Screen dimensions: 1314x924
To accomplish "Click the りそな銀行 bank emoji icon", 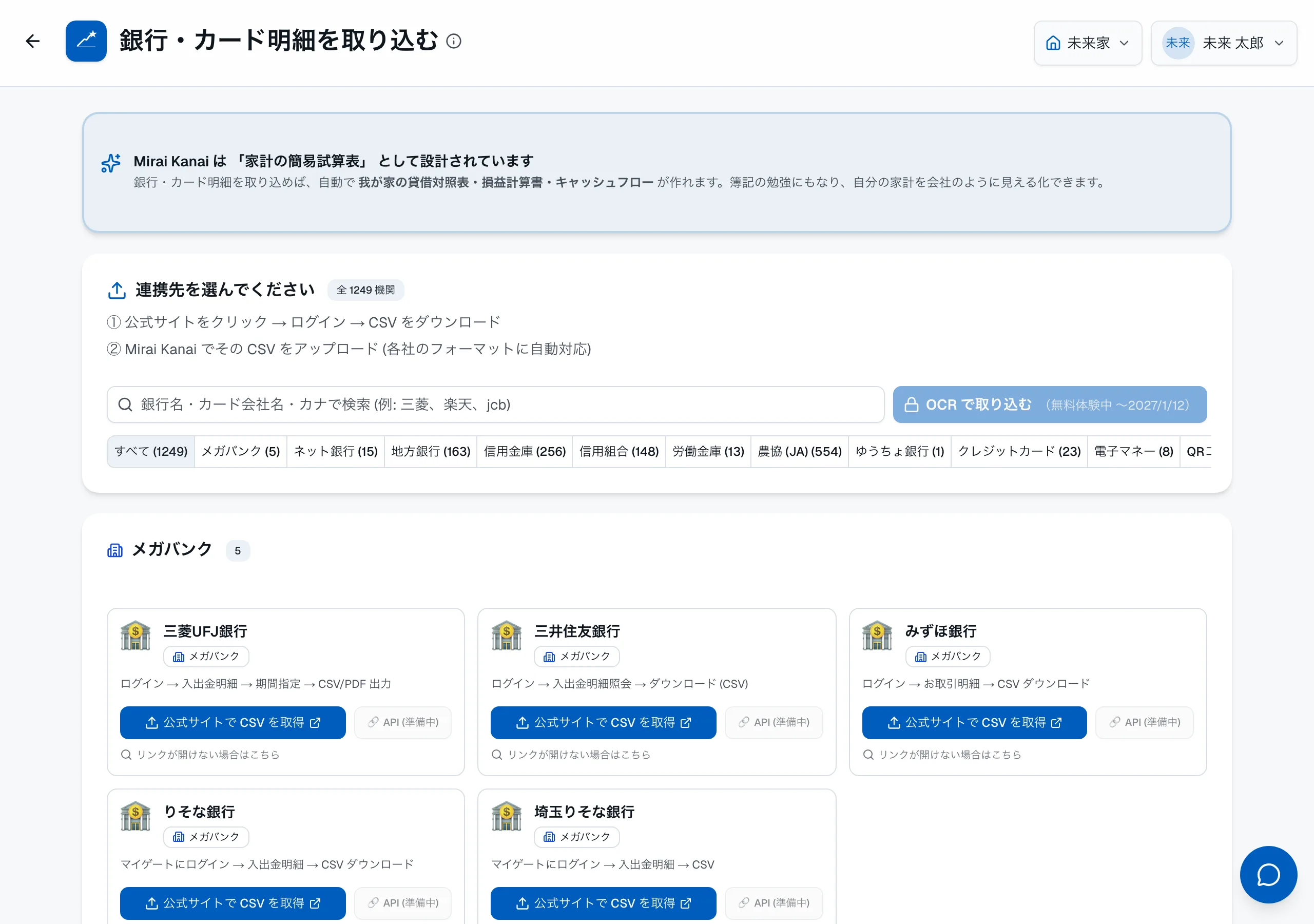I will click(x=136, y=816).
